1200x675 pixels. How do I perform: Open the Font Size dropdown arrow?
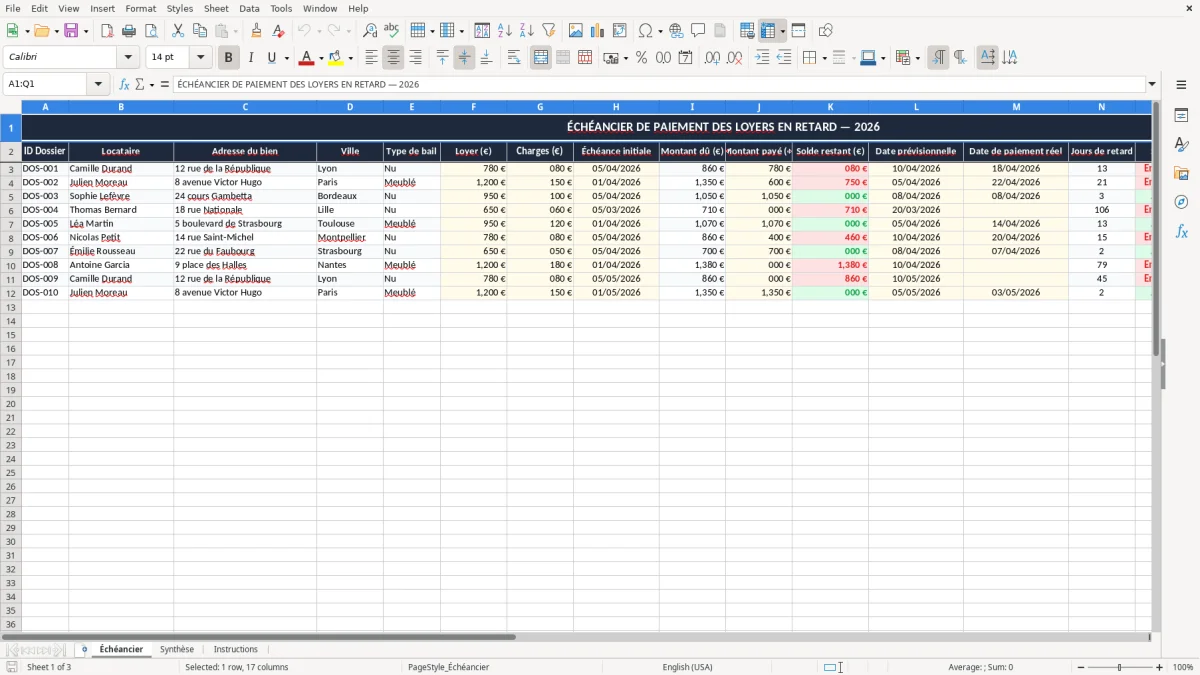(200, 58)
